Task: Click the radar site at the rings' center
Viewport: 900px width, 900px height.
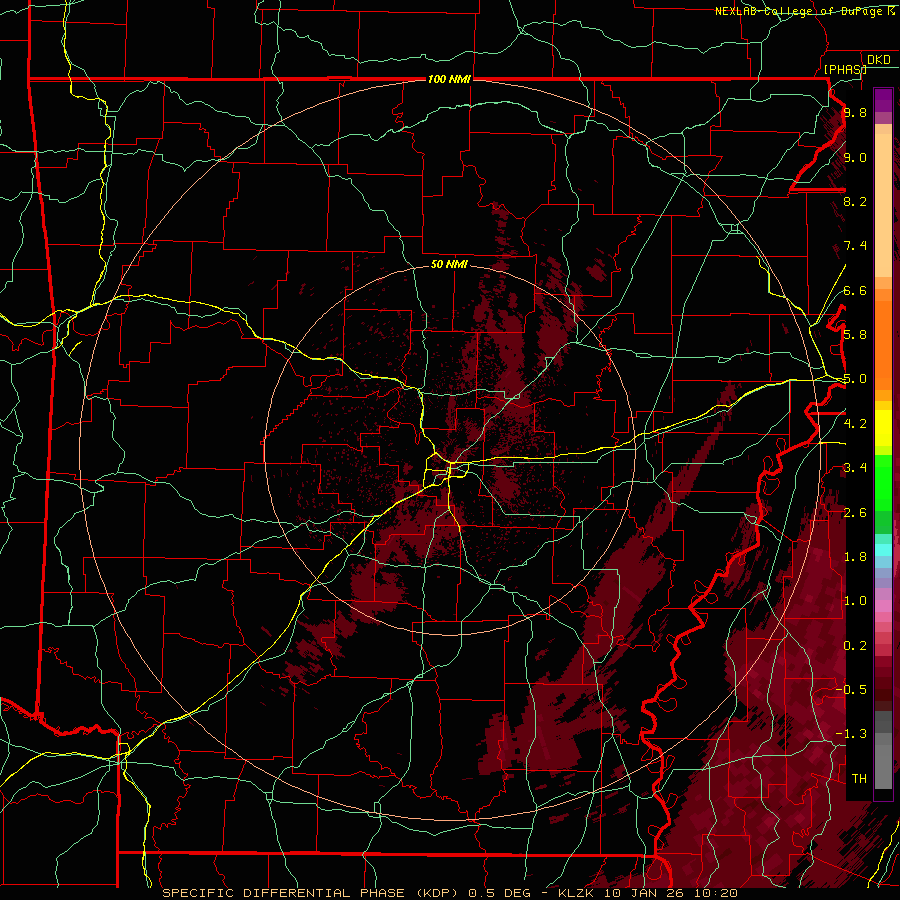Action: pyautogui.click(x=449, y=451)
